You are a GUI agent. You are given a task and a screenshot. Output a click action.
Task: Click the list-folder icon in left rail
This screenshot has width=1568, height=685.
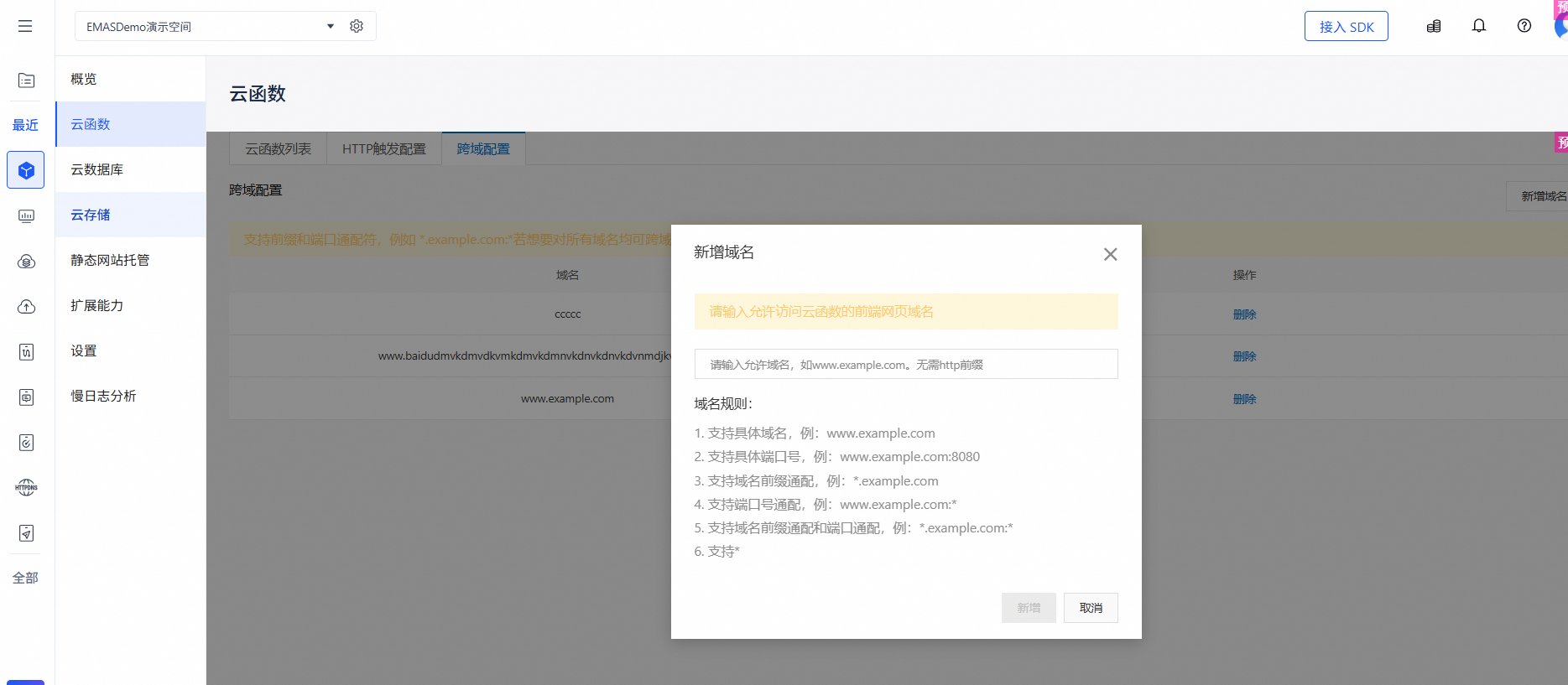tap(26, 80)
